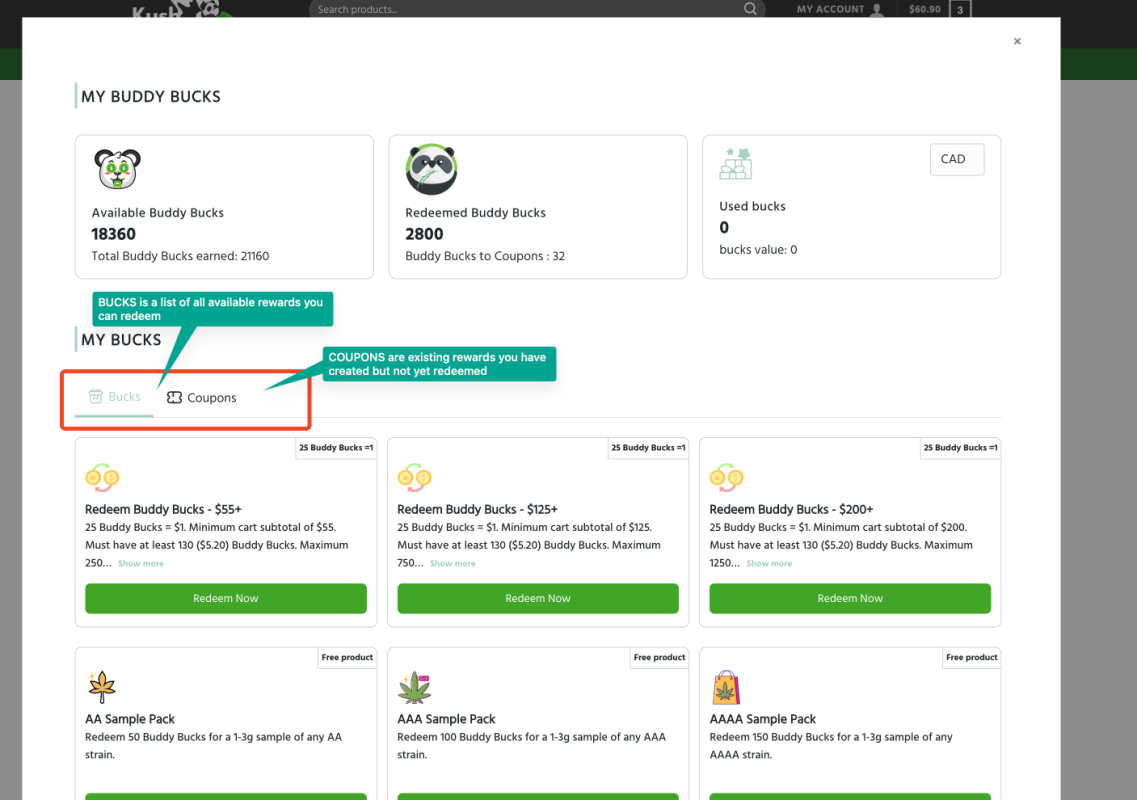The height and width of the screenshot is (800, 1137).
Task: Open My Account via the person icon
Action: point(874,9)
